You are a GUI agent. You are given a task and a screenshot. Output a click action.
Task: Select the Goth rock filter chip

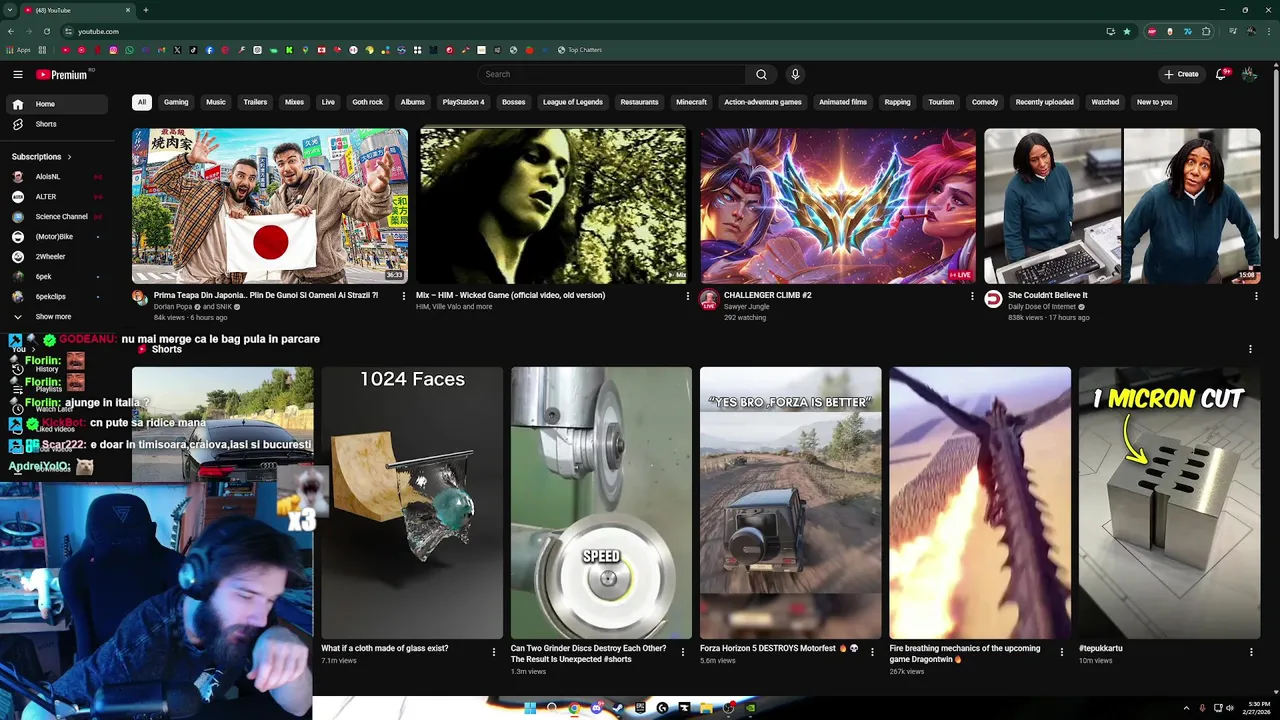(367, 102)
